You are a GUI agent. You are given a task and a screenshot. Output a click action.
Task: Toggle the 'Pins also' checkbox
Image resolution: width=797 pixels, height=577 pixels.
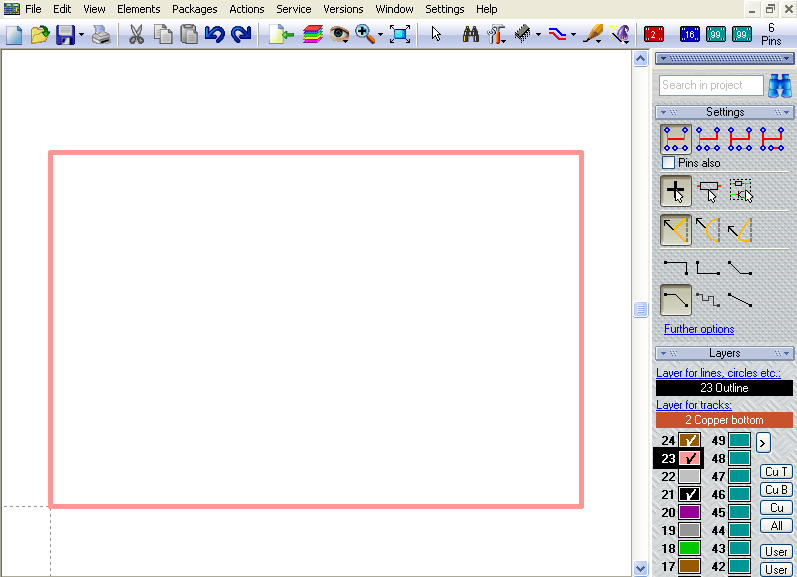668,163
